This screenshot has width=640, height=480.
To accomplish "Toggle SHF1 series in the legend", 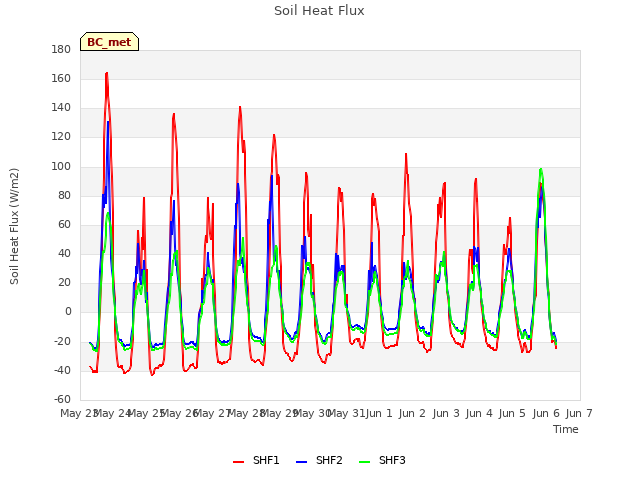I will [256, 460].
